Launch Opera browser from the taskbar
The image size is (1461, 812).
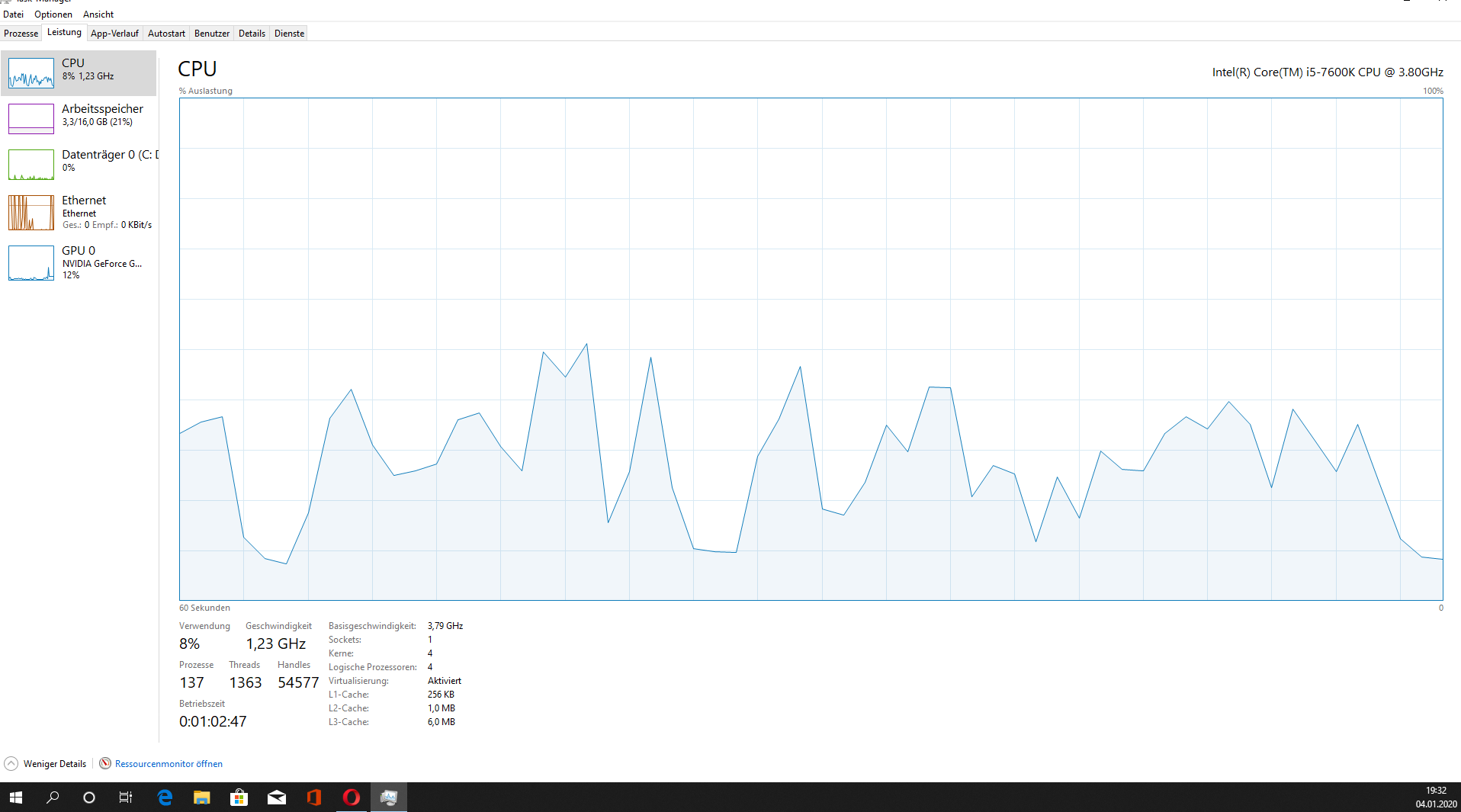(352, 798)
